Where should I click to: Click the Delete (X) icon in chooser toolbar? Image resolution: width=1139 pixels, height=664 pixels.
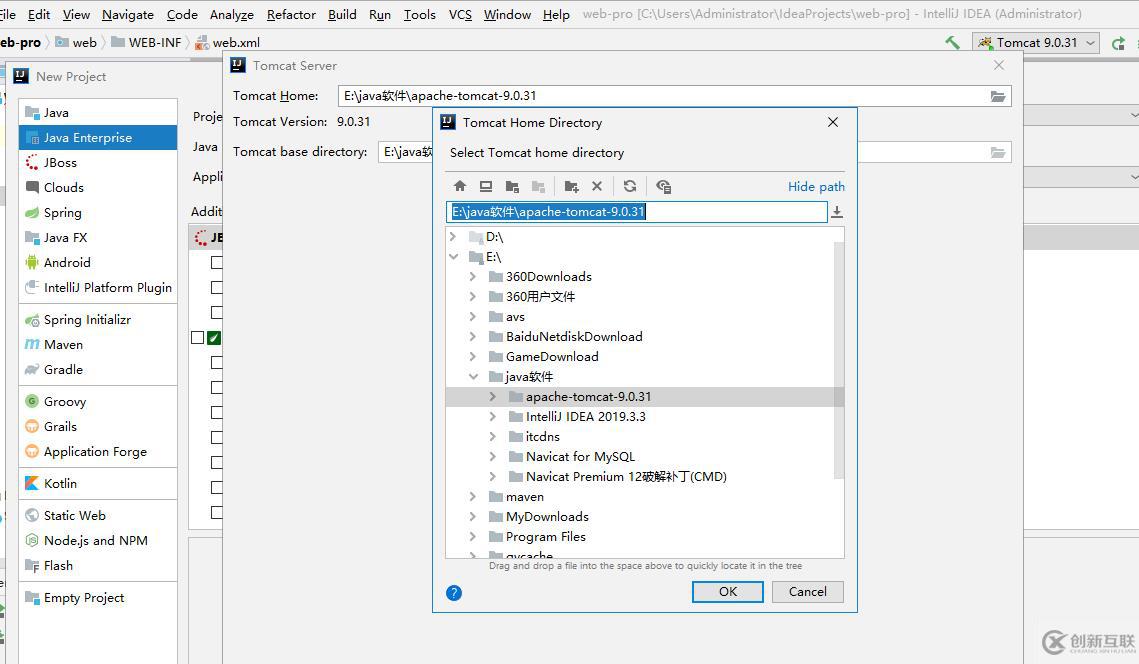click(596, 186)
